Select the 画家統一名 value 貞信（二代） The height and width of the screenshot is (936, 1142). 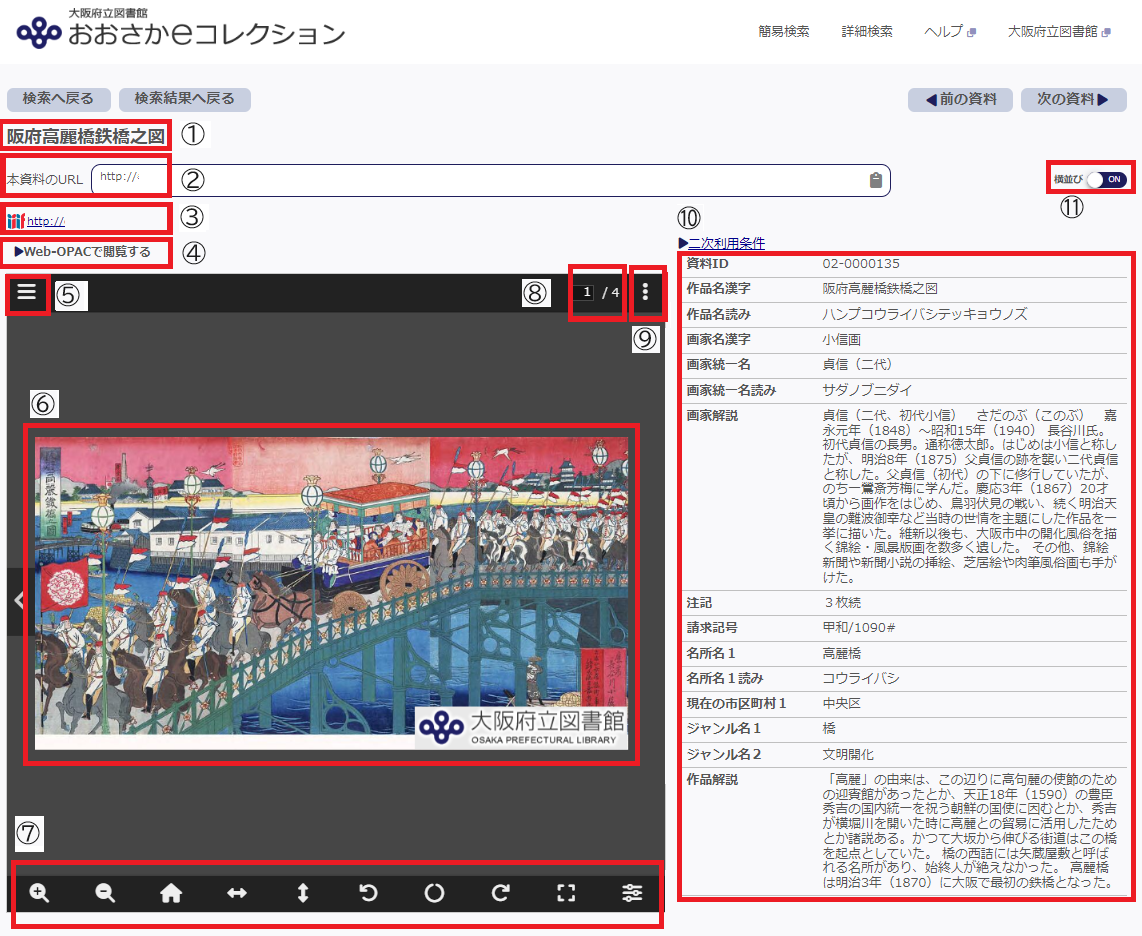click(857, 364)
